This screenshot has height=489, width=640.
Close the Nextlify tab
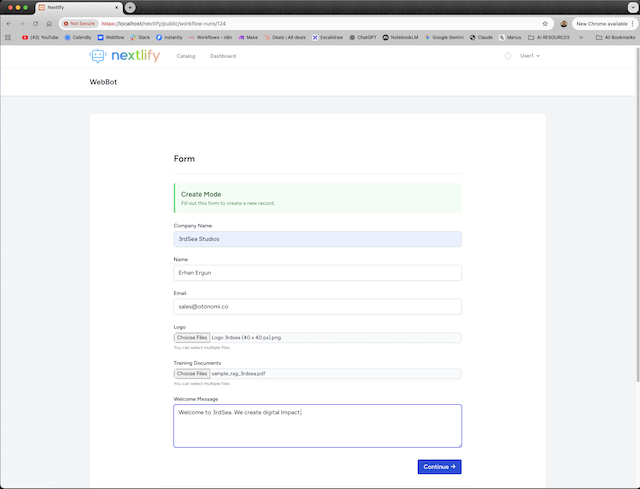[x=116, y=7]
